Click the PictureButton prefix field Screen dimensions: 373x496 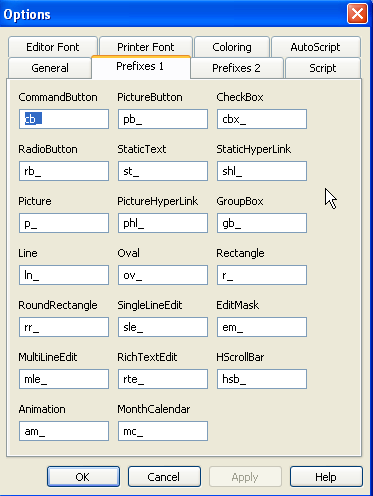[163, 119]
